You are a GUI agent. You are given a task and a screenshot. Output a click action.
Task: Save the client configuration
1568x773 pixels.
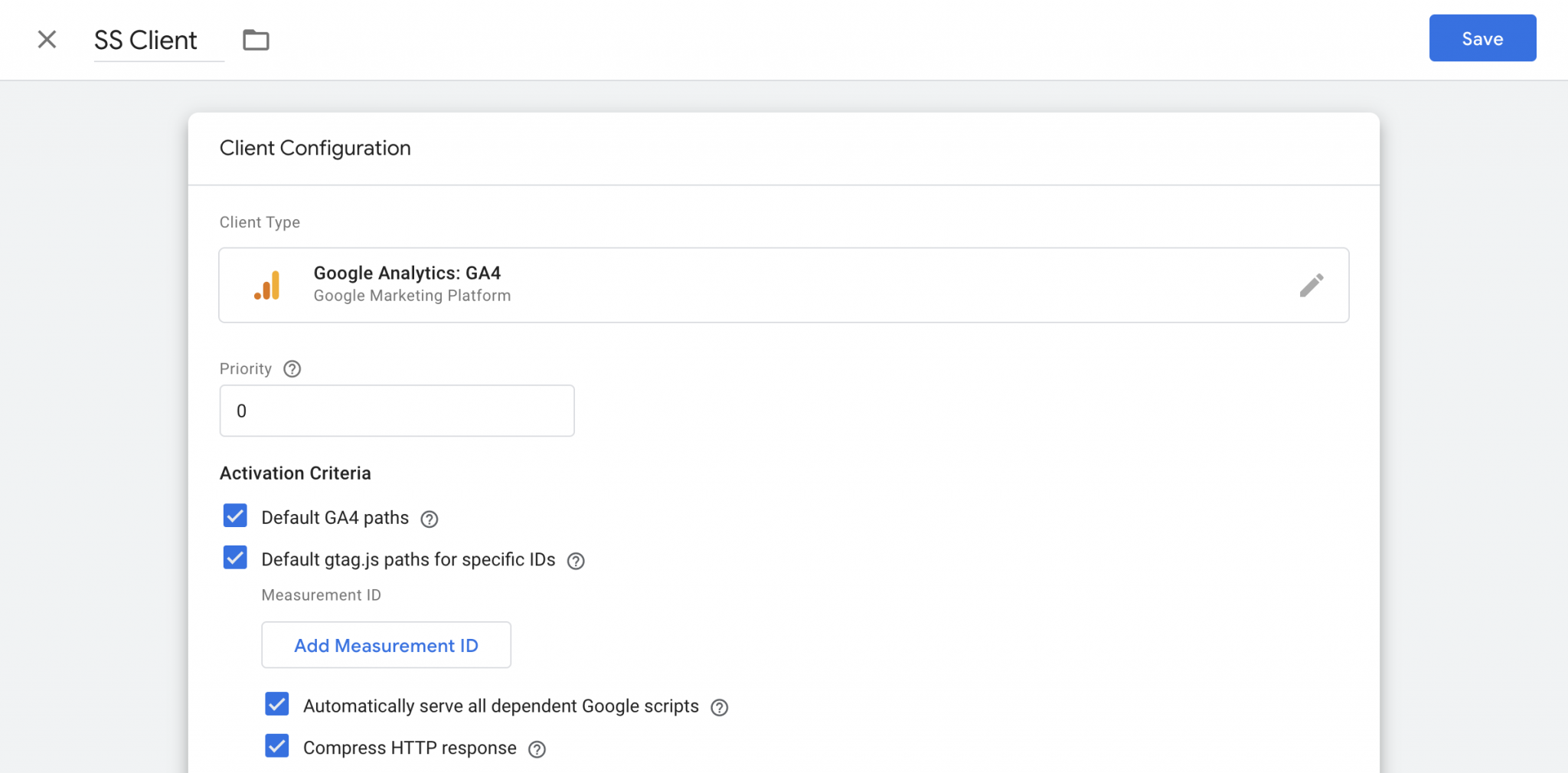[x=1481, y=38]
